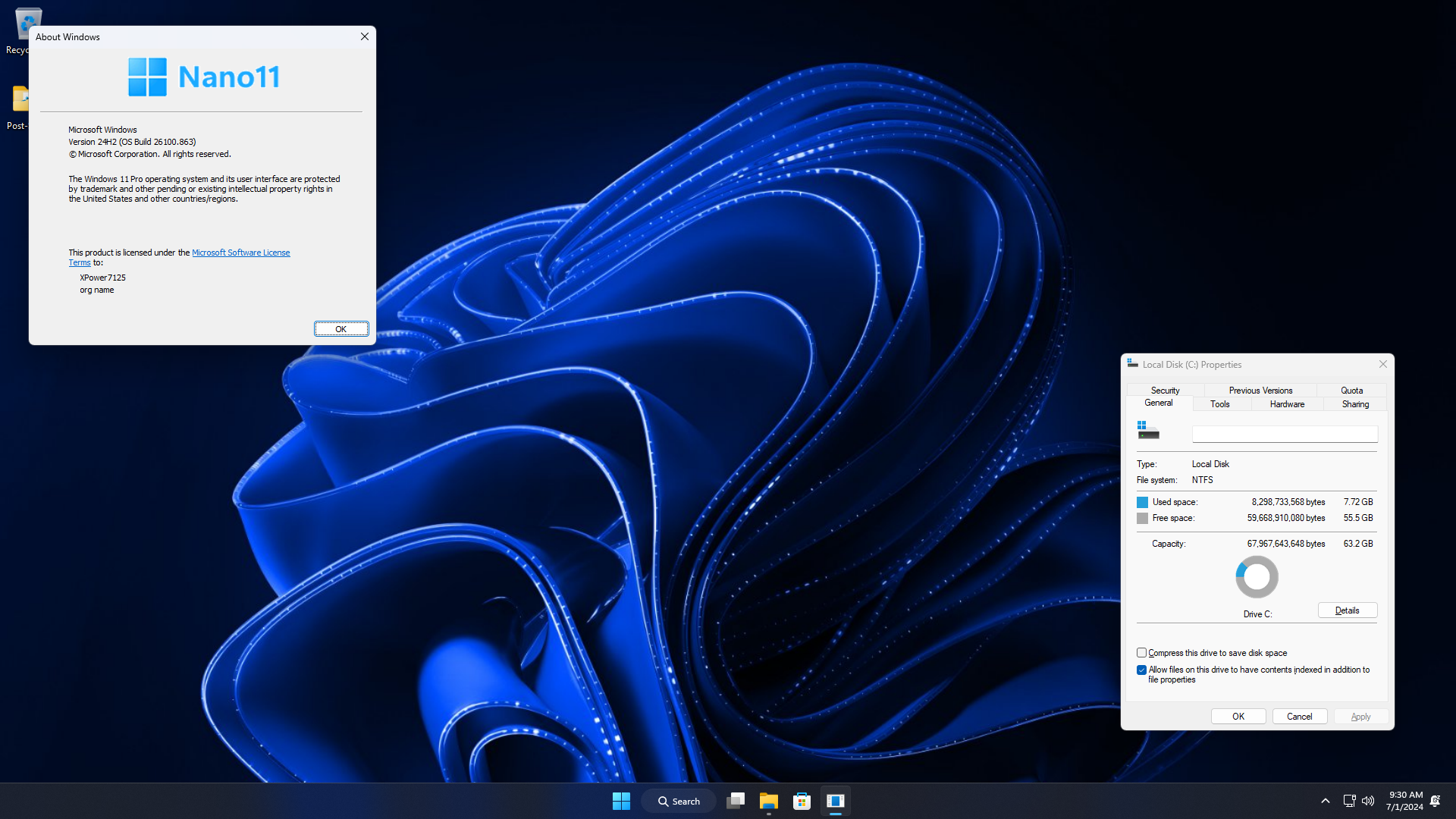
Task: Select the Previous Versions tab
Action: [1260, 390]
